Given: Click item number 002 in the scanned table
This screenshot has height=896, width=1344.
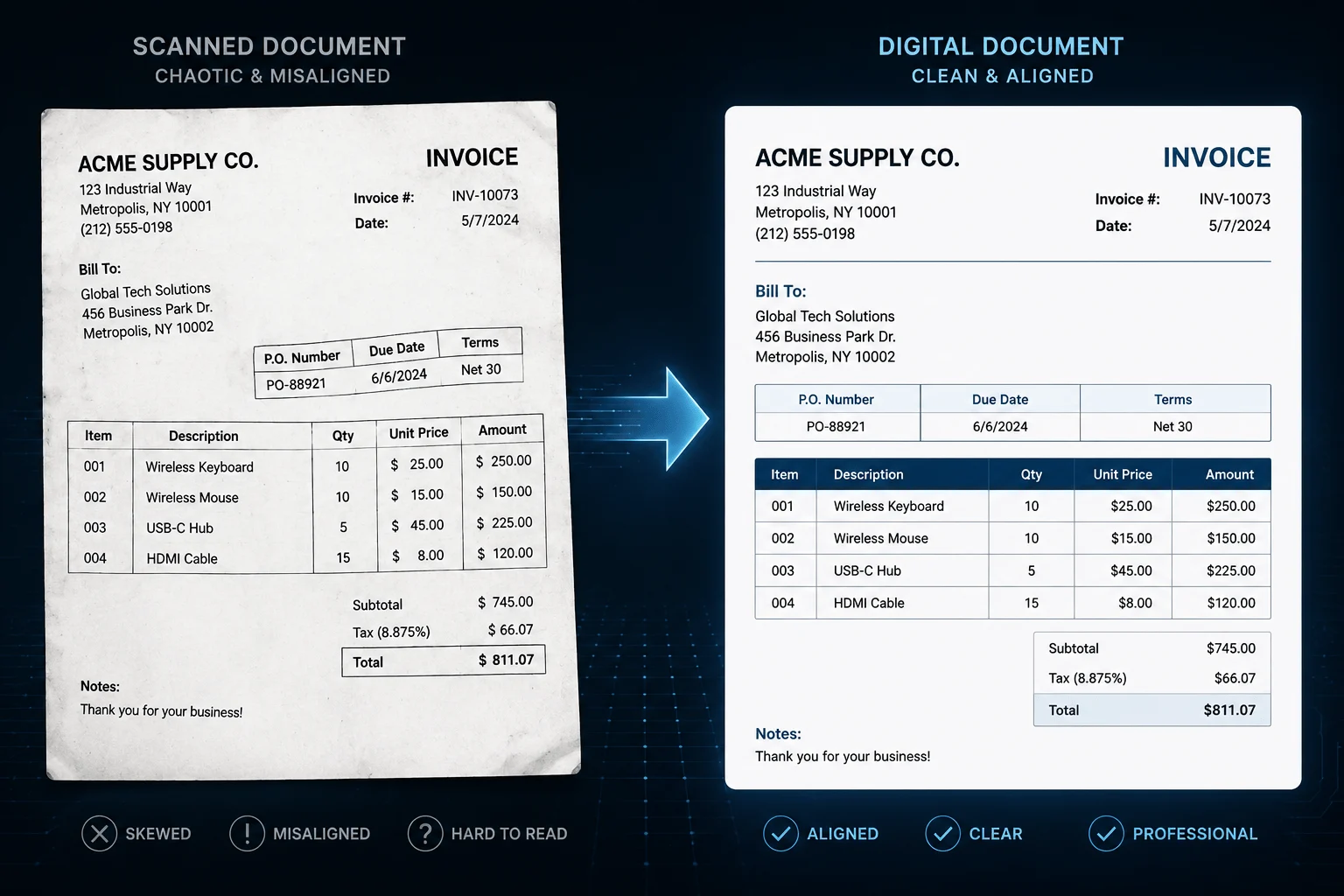Looking at the screenshot, I should click(94, 497).
